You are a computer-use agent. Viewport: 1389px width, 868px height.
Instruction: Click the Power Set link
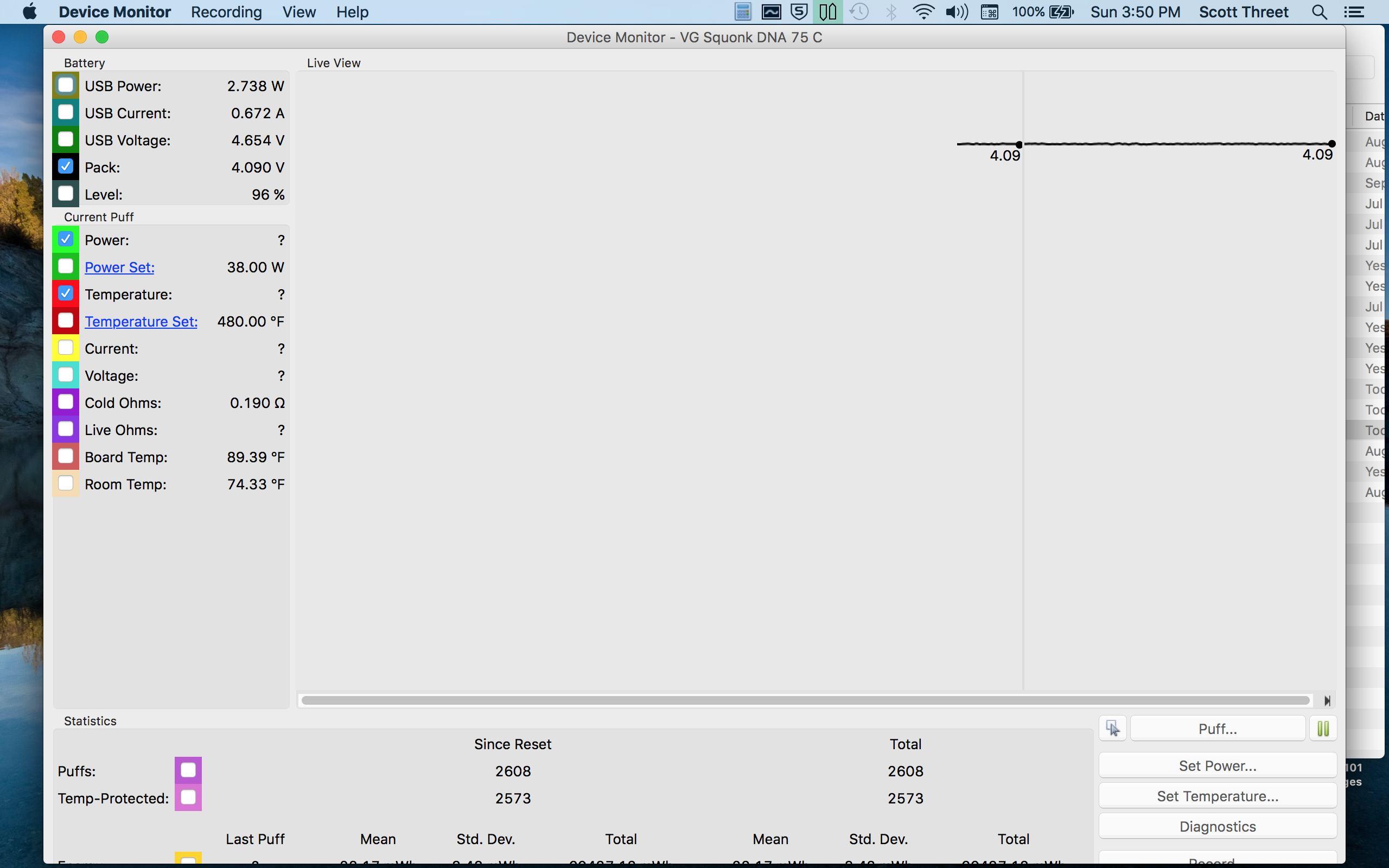119,267
